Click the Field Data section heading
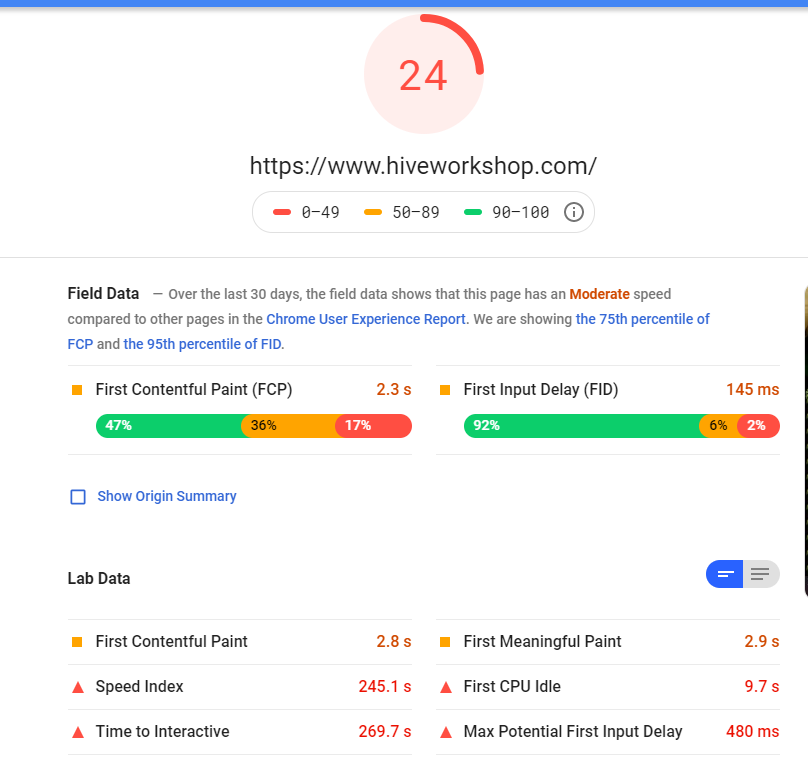The image size is (808, 766). point(103,293)
